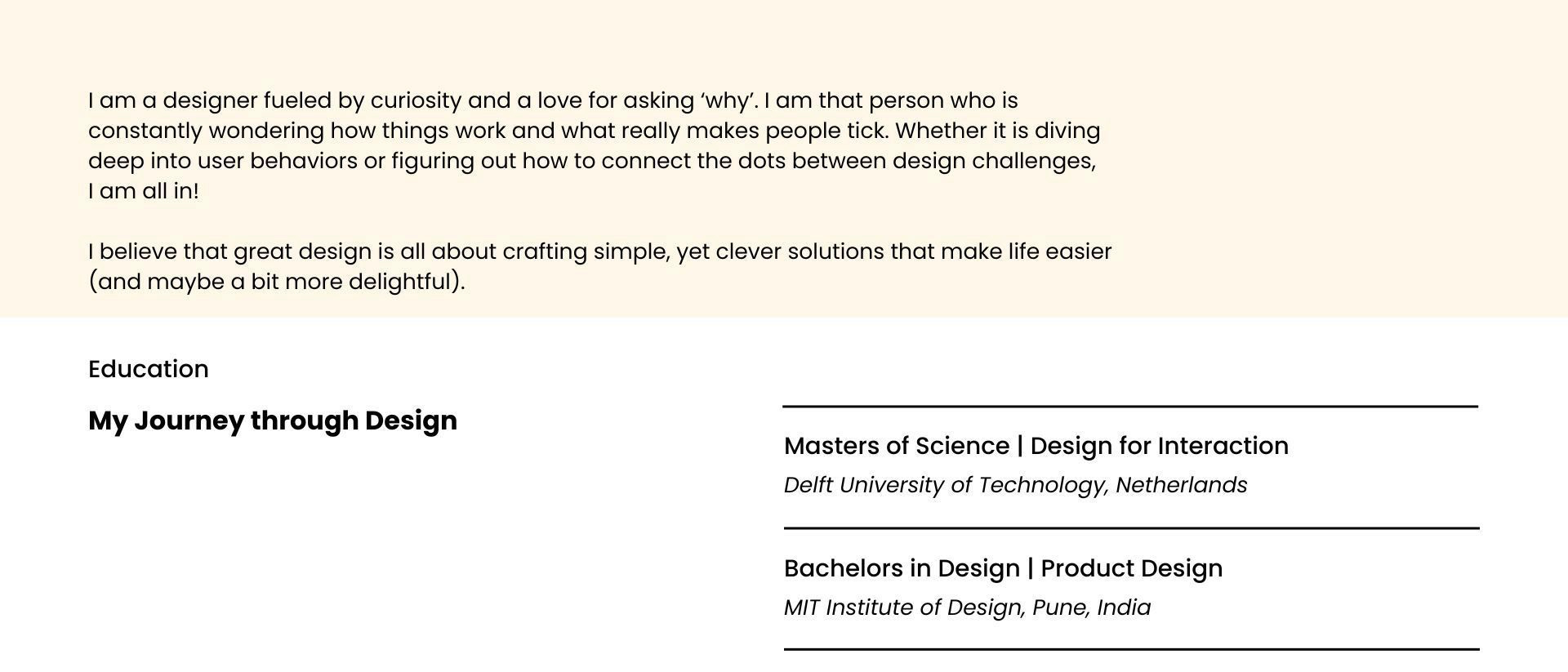Click the divider between Masters and Bachelors entries
Image resolution: width=1568 pixels, height=672 pixels.
1131,528
